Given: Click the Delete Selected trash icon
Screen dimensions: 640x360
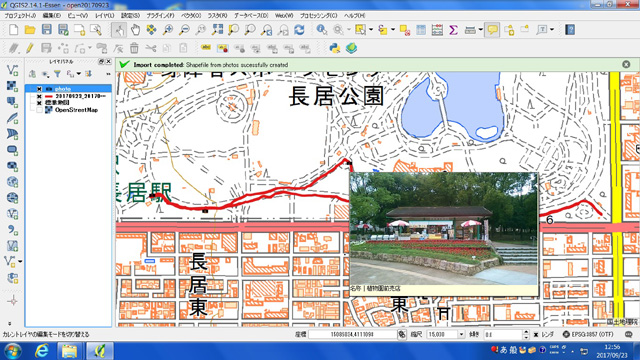Looking at the screenshot, I should coord(134,48).
